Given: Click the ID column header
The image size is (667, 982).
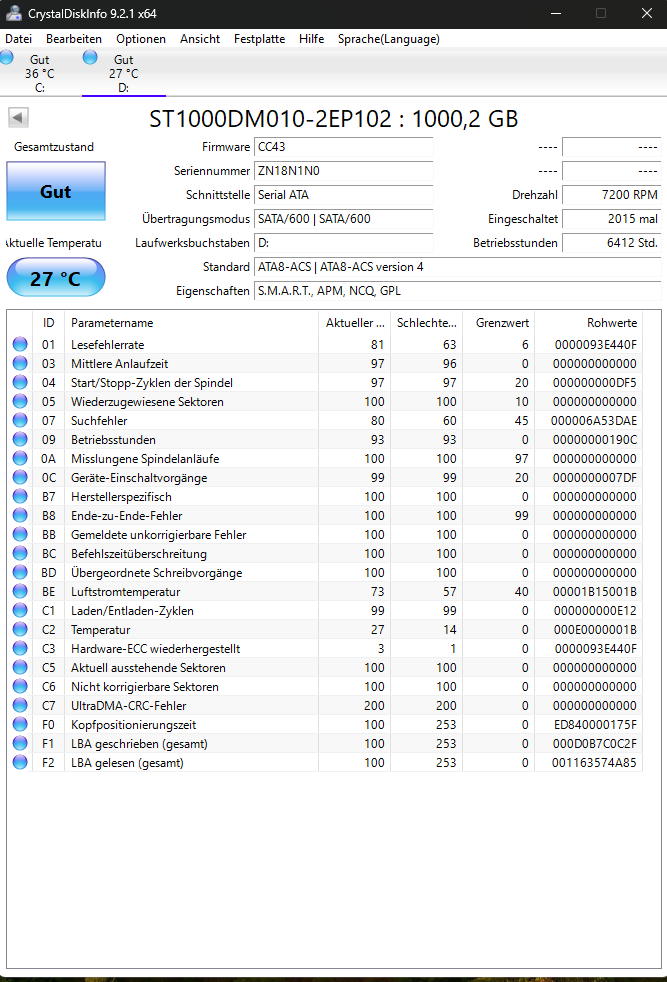Looking at the screenshot, I should pos(48,323).
